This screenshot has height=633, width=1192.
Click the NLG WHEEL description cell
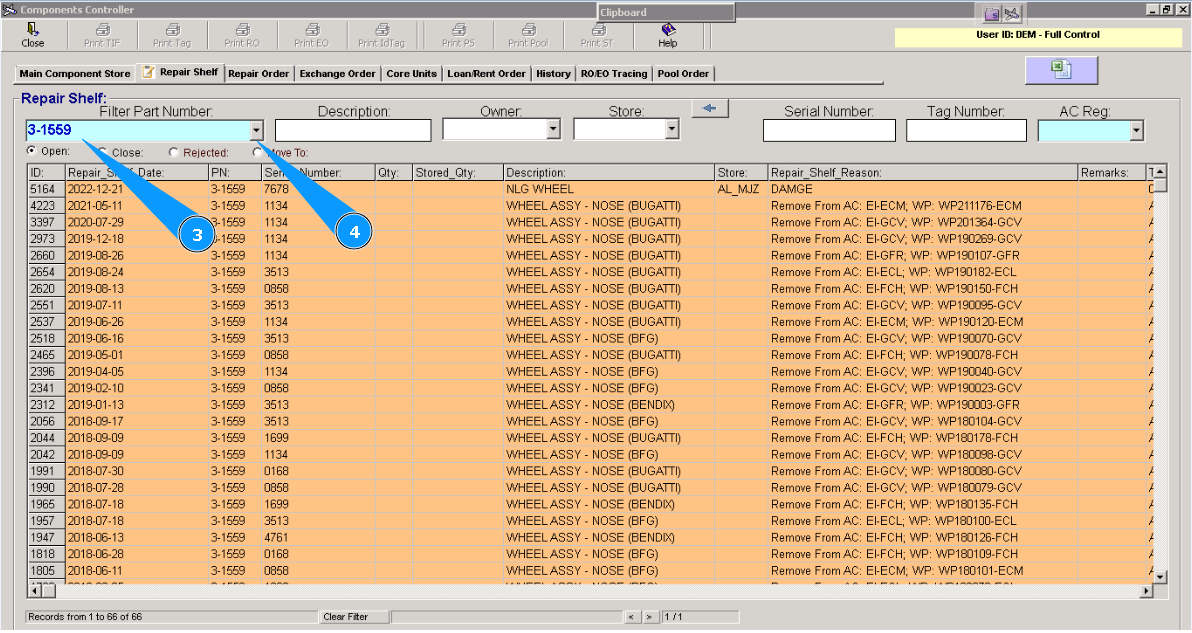[x=608, y=189]
